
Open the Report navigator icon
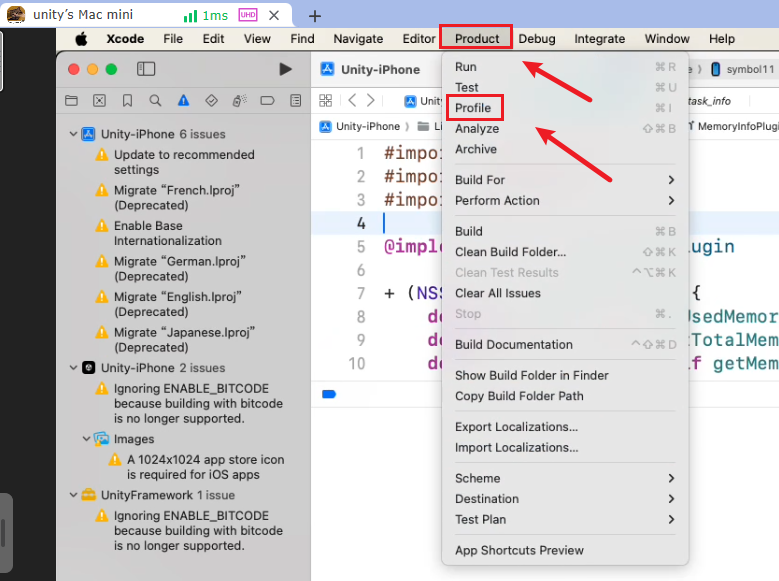pos(296,101)
